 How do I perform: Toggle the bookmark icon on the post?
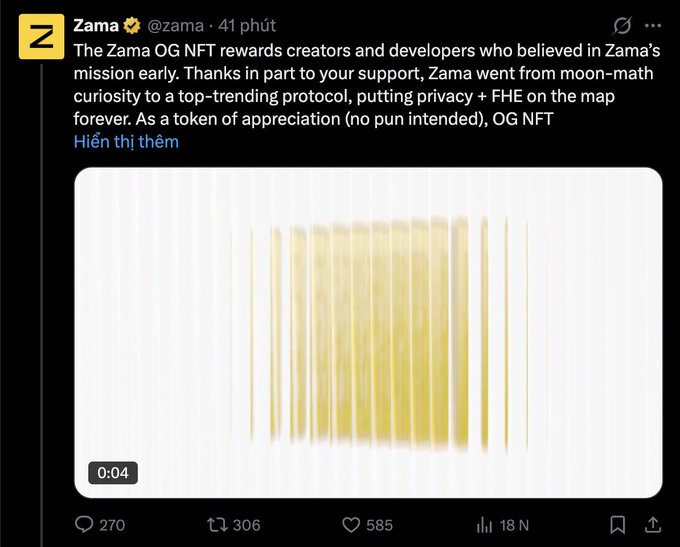coord(618,525)
